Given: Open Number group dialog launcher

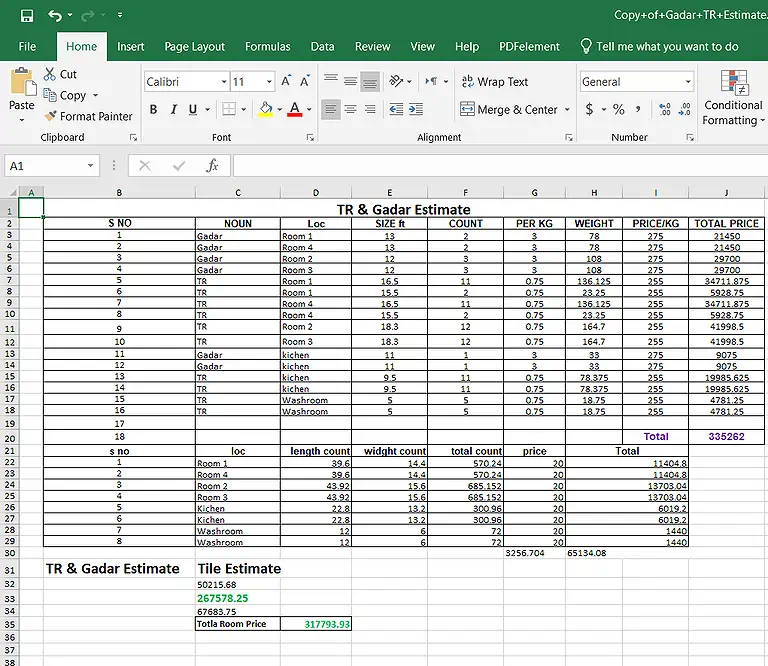Looking at the screenshot, I should pyautogui.click(x=690, y=138).
